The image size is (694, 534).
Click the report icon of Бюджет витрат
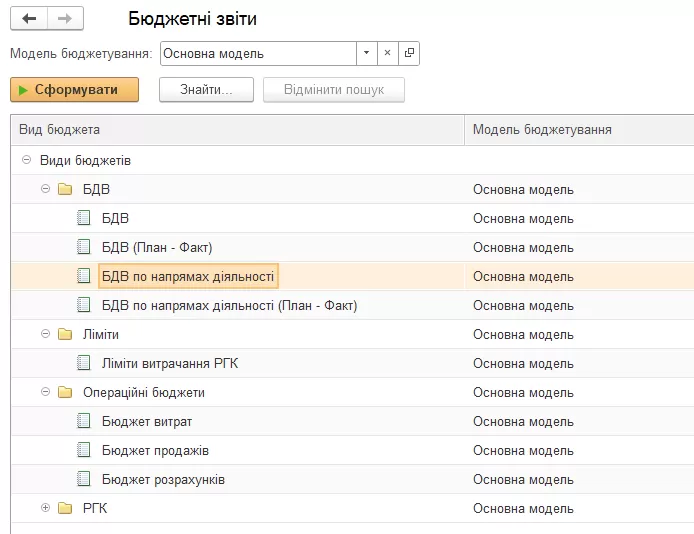click(x=84, y=420)
